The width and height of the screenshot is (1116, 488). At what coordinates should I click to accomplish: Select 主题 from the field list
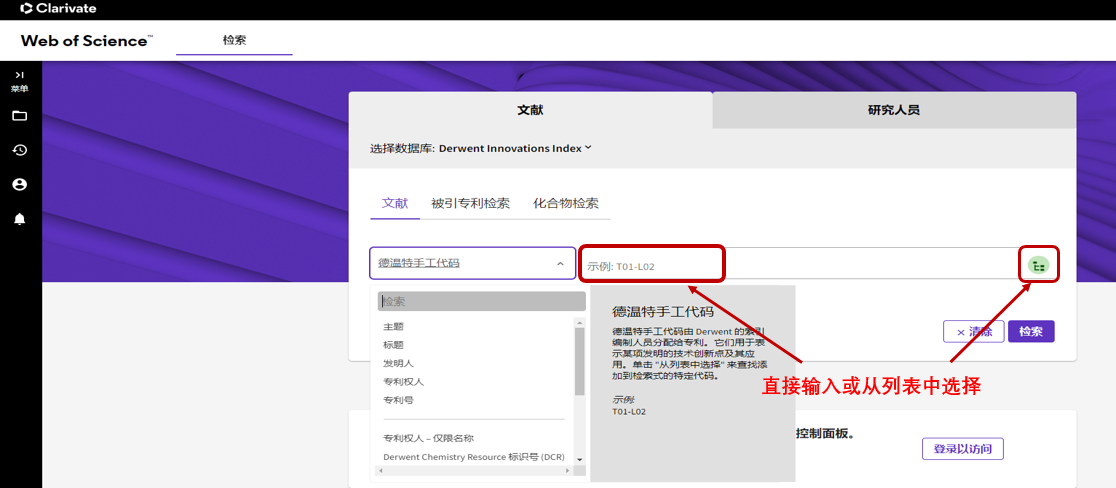click(393, 327)
